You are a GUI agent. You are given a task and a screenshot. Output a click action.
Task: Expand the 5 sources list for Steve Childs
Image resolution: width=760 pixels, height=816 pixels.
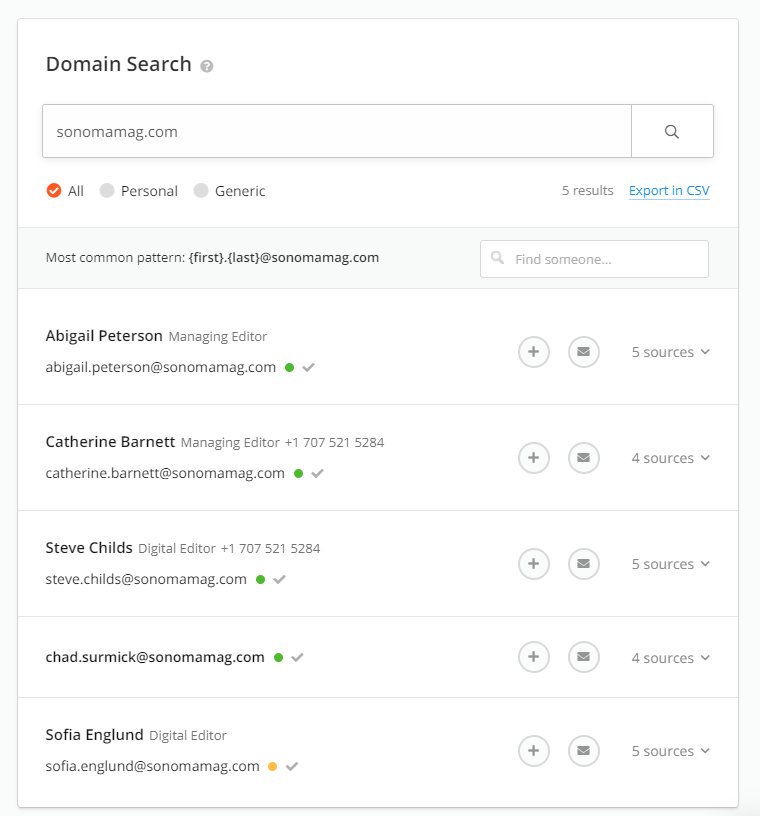click(670, 564)
